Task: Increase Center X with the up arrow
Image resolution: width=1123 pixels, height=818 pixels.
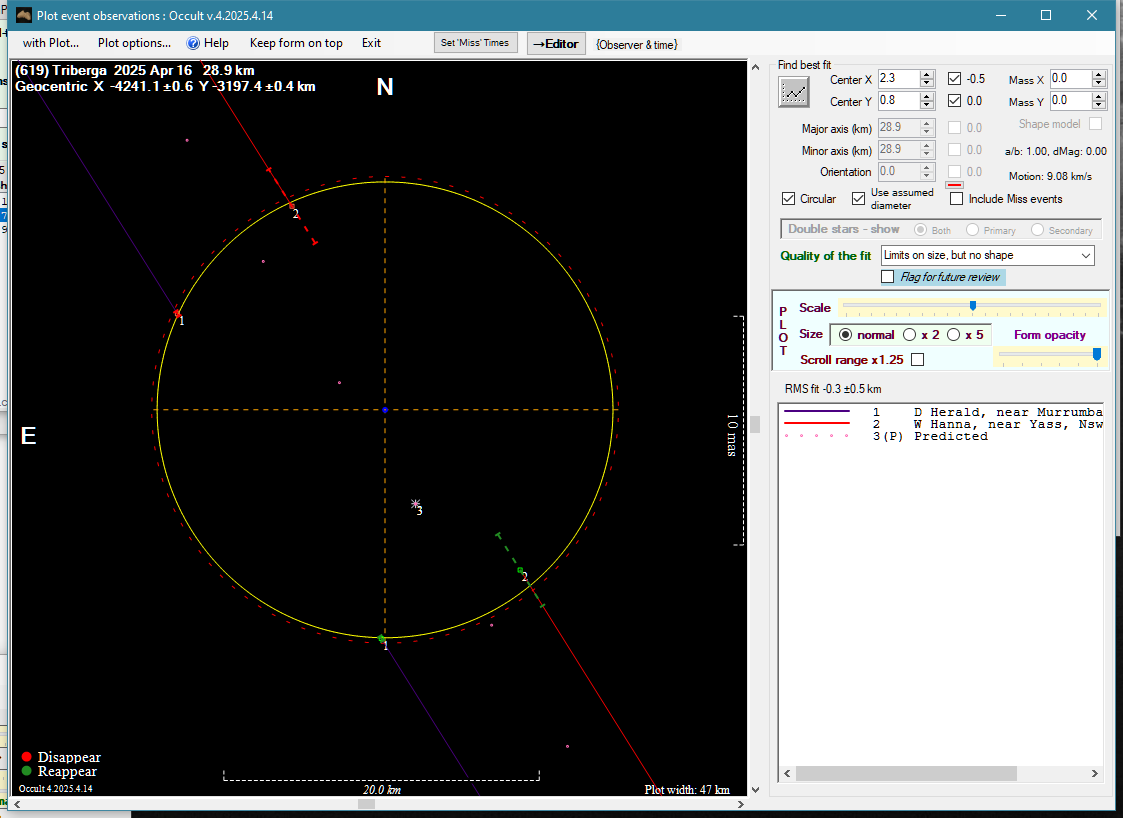Action: pos(927,74)
